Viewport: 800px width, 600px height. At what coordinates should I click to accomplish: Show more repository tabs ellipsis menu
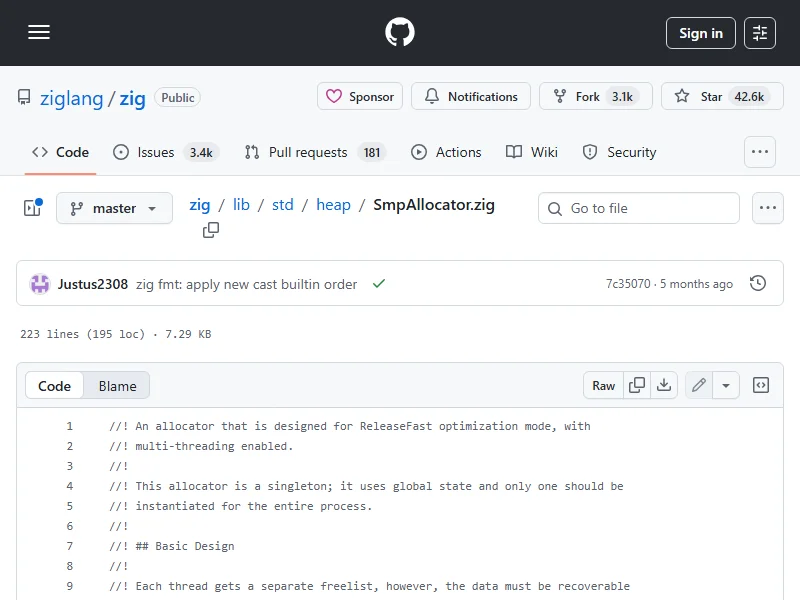[760, 152]
